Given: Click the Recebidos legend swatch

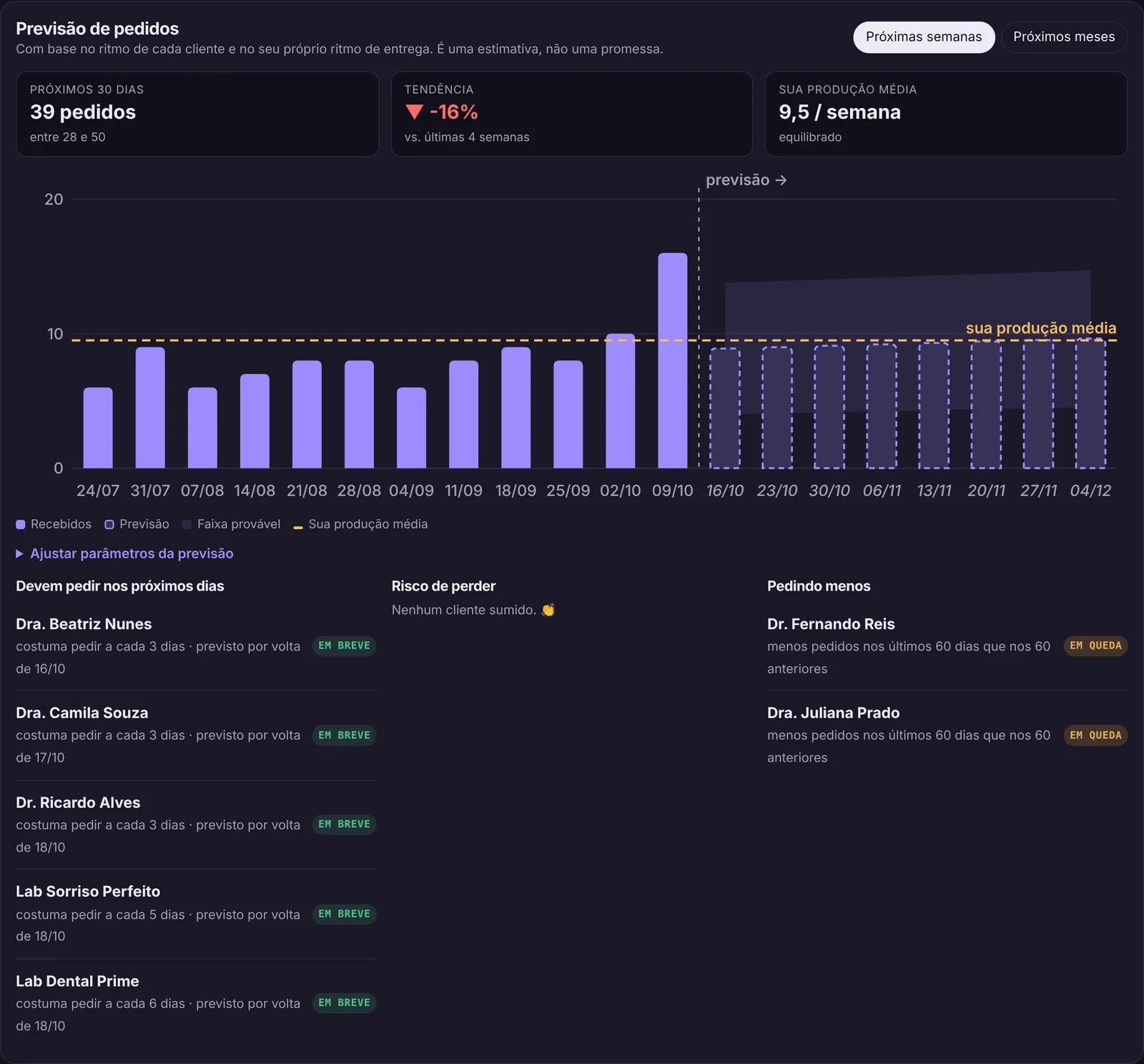Looking at the screenshot, I should [21, 524].
